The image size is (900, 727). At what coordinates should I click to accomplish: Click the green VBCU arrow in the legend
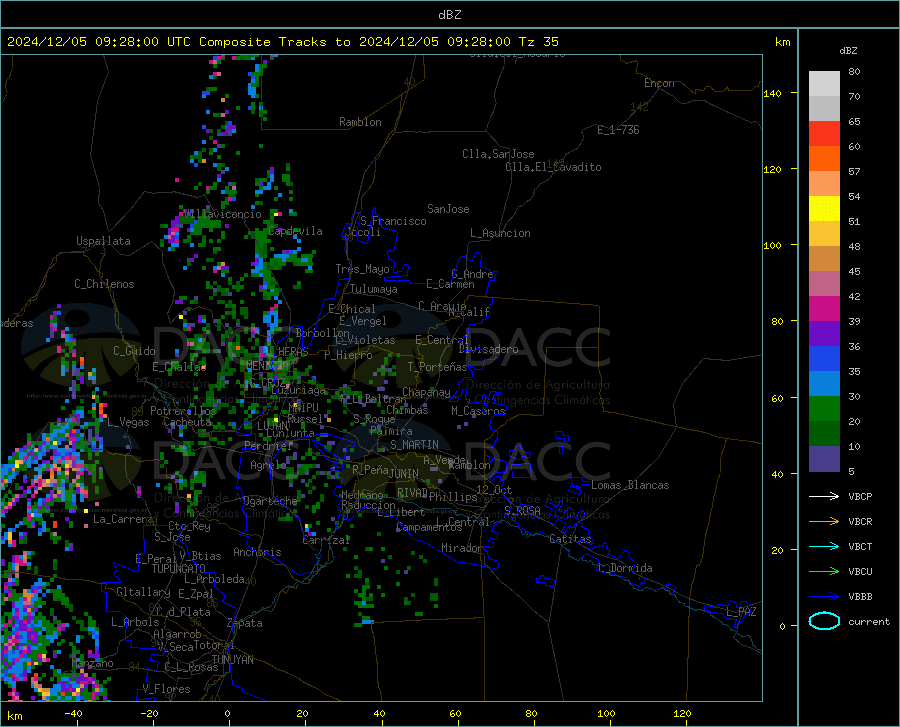point(824,571)
